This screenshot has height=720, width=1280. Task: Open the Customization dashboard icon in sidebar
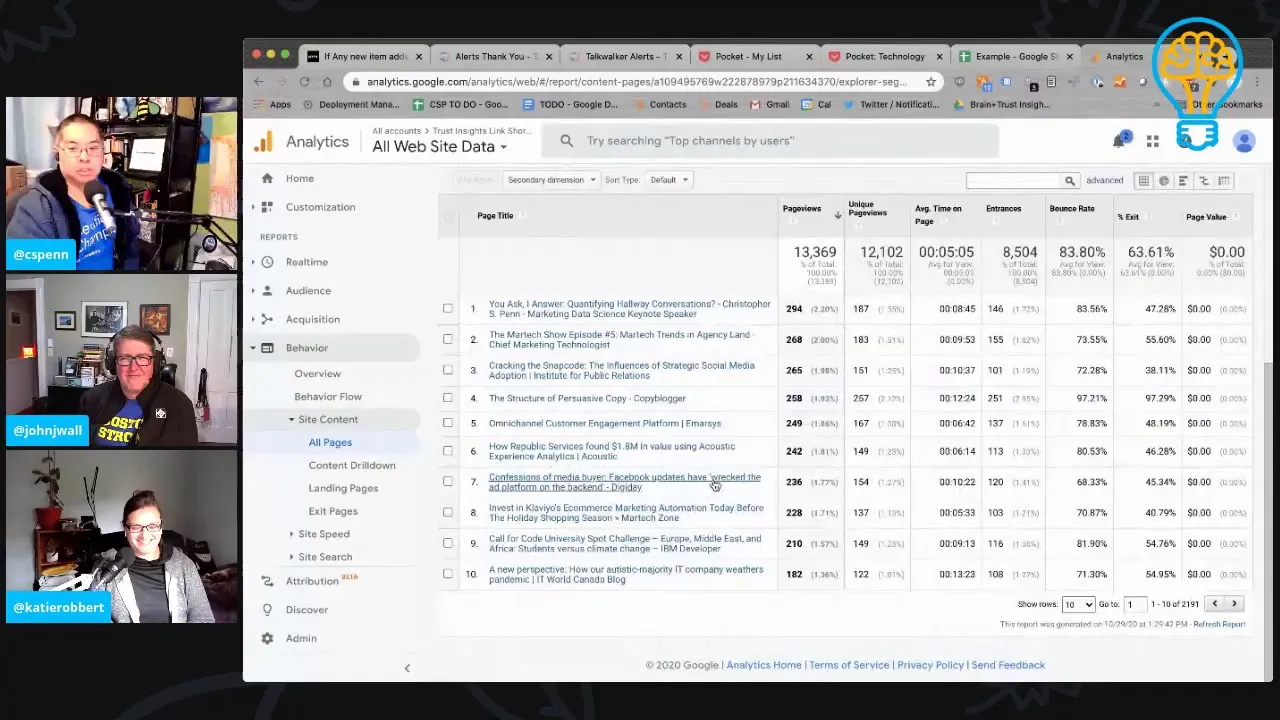click(267, 207)
